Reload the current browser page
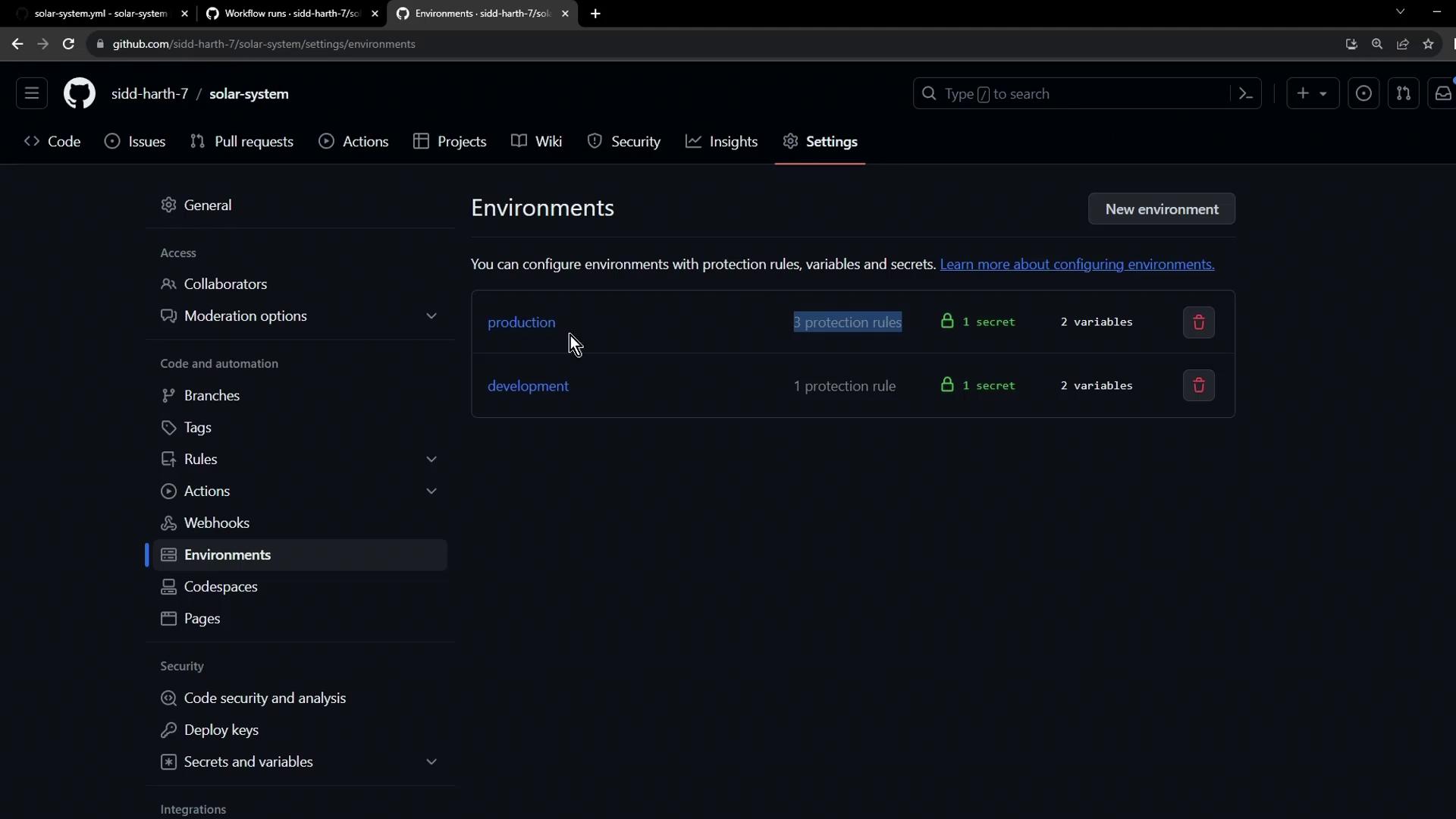This screenshot has width=1456, height=819. click(68, 44)
